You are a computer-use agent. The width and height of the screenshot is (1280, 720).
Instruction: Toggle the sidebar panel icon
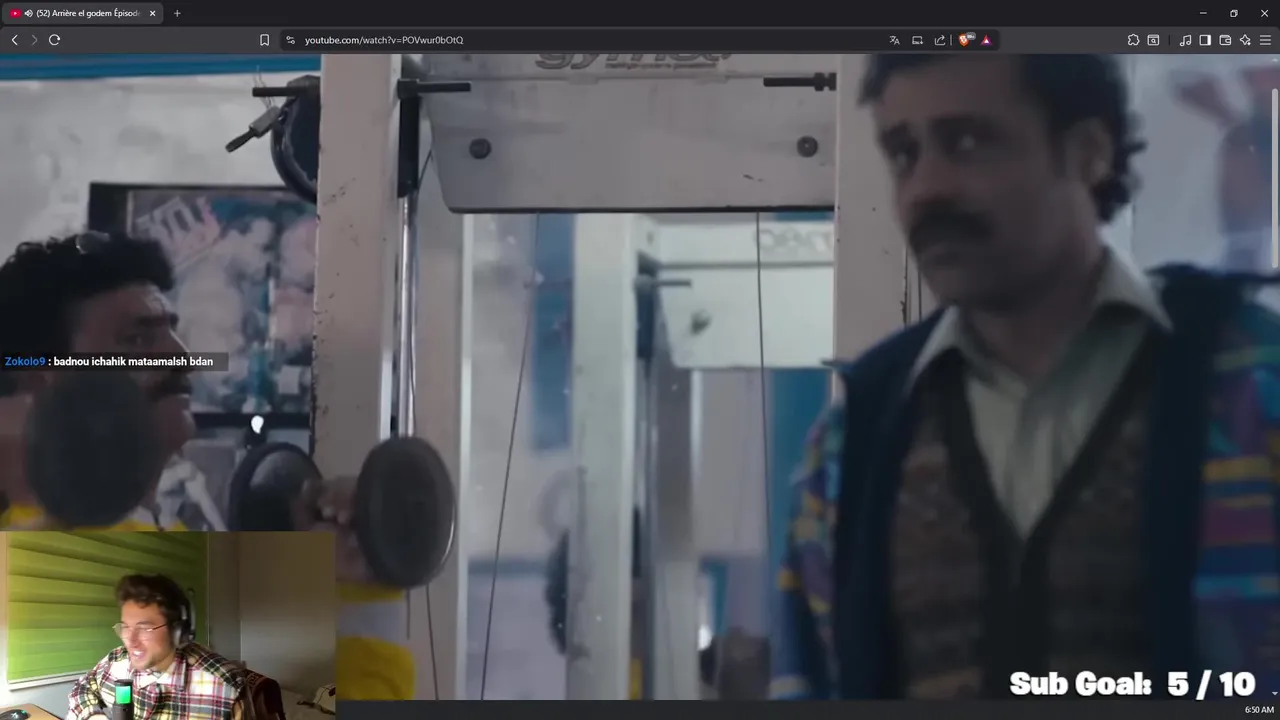pyautogui.click(x=1205, y=40)
